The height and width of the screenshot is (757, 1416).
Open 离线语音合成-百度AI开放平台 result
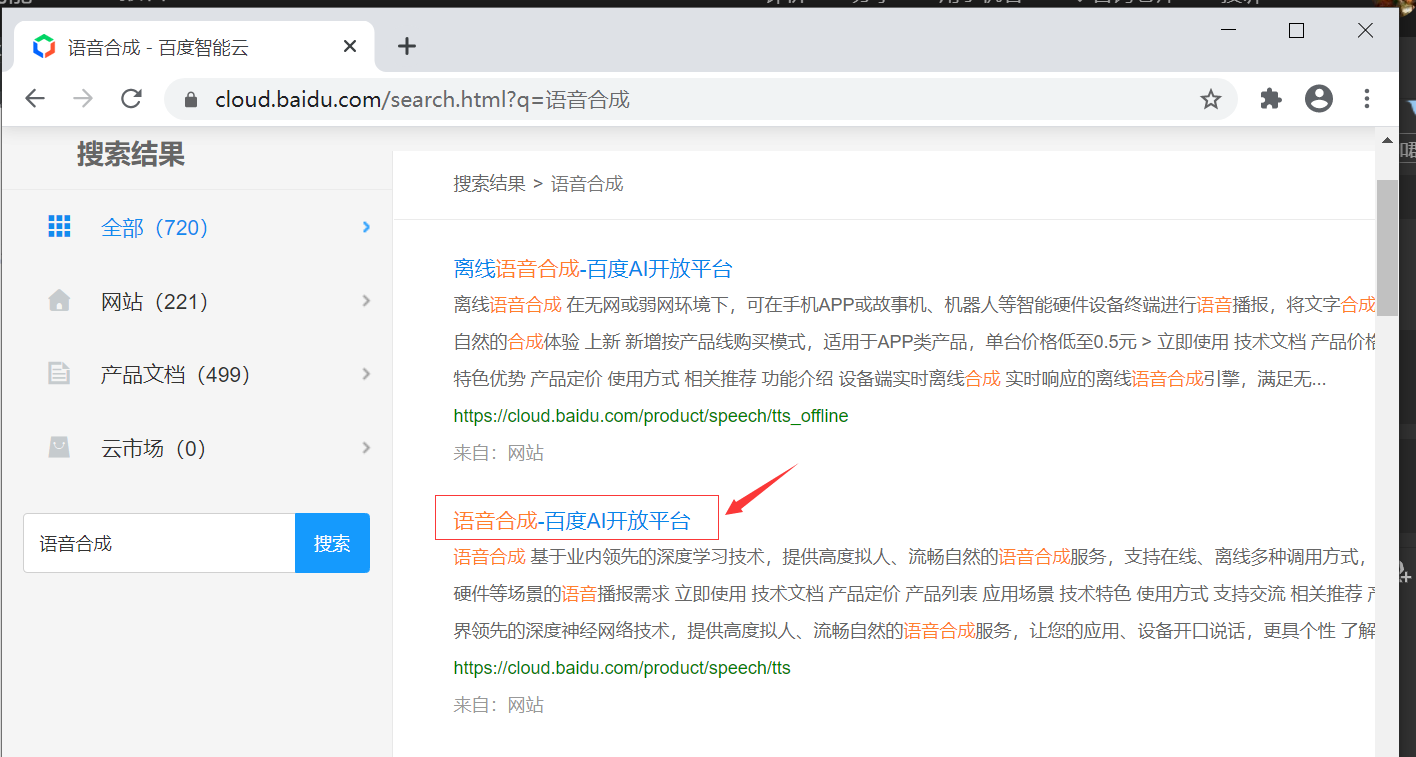click(593, 268)
